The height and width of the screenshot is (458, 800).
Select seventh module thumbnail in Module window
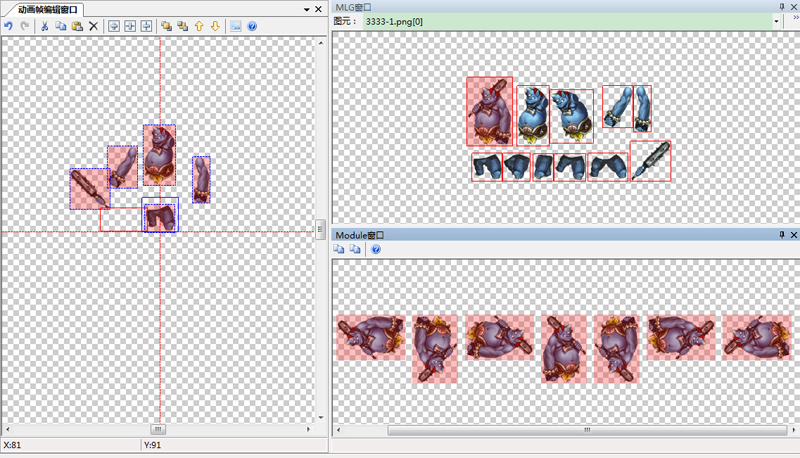tap(757, 338)
